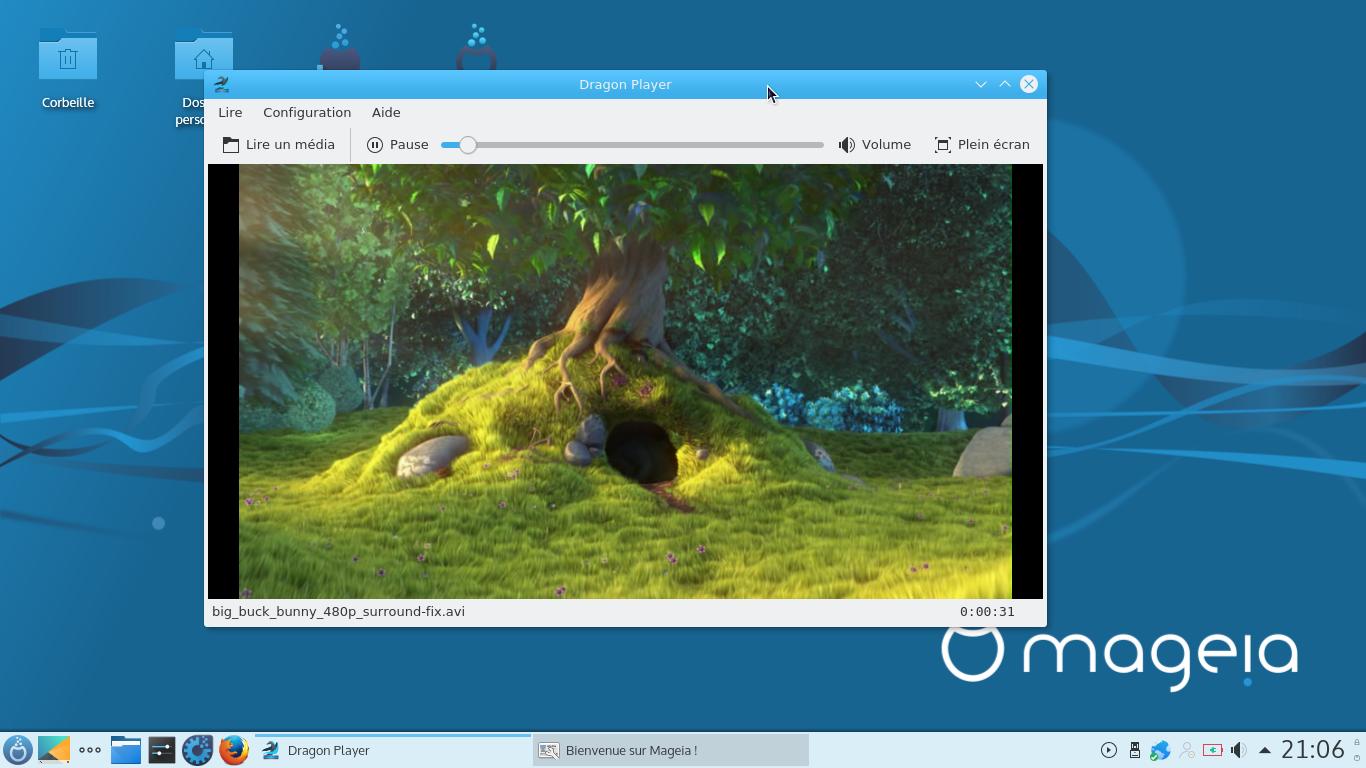This screenshot has width=1366, height=768.
Task: Maximize the Dragon Player window
Action: (x=1005, y=84)
